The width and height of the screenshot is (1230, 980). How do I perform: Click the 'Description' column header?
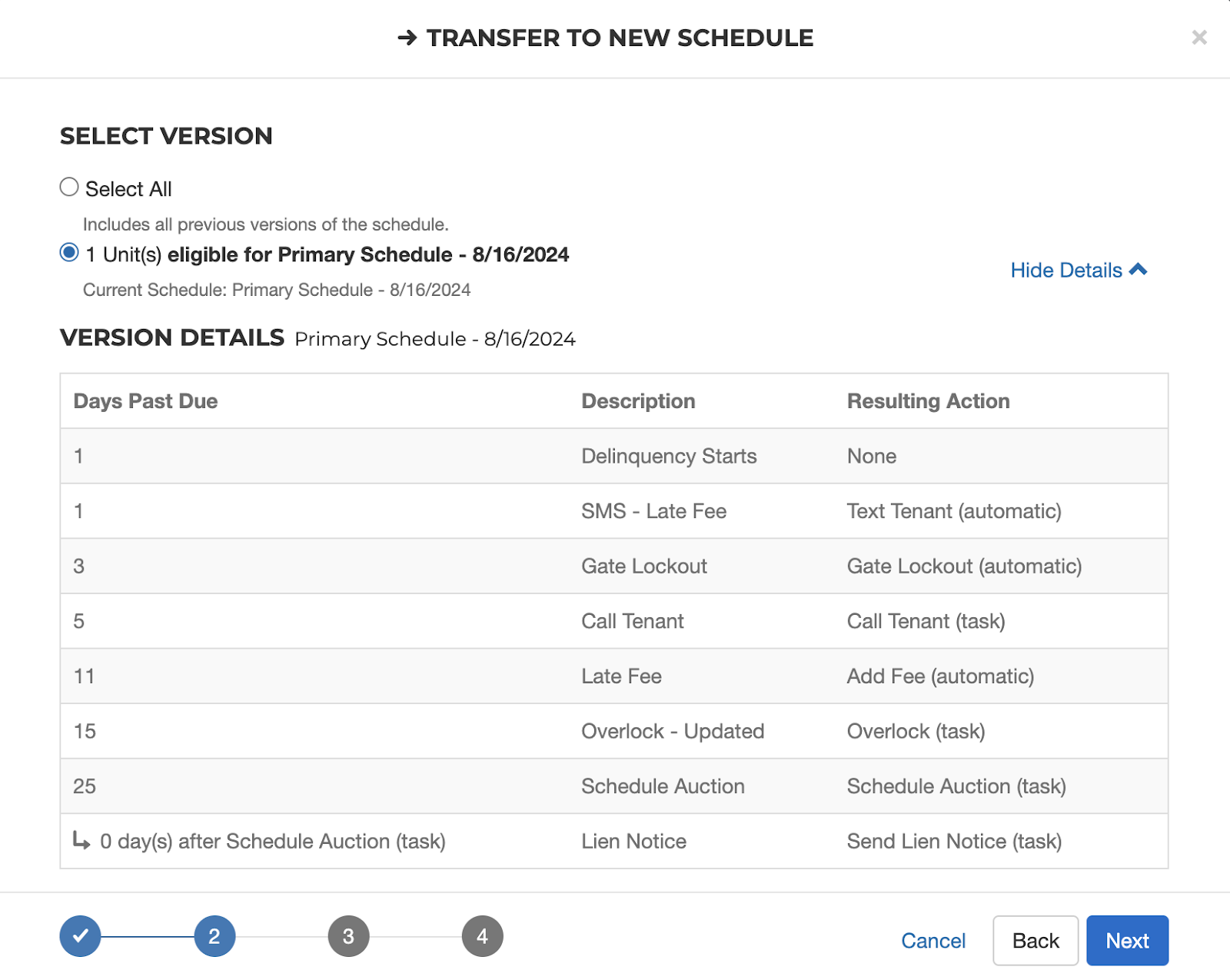click(x=638, y=401)
